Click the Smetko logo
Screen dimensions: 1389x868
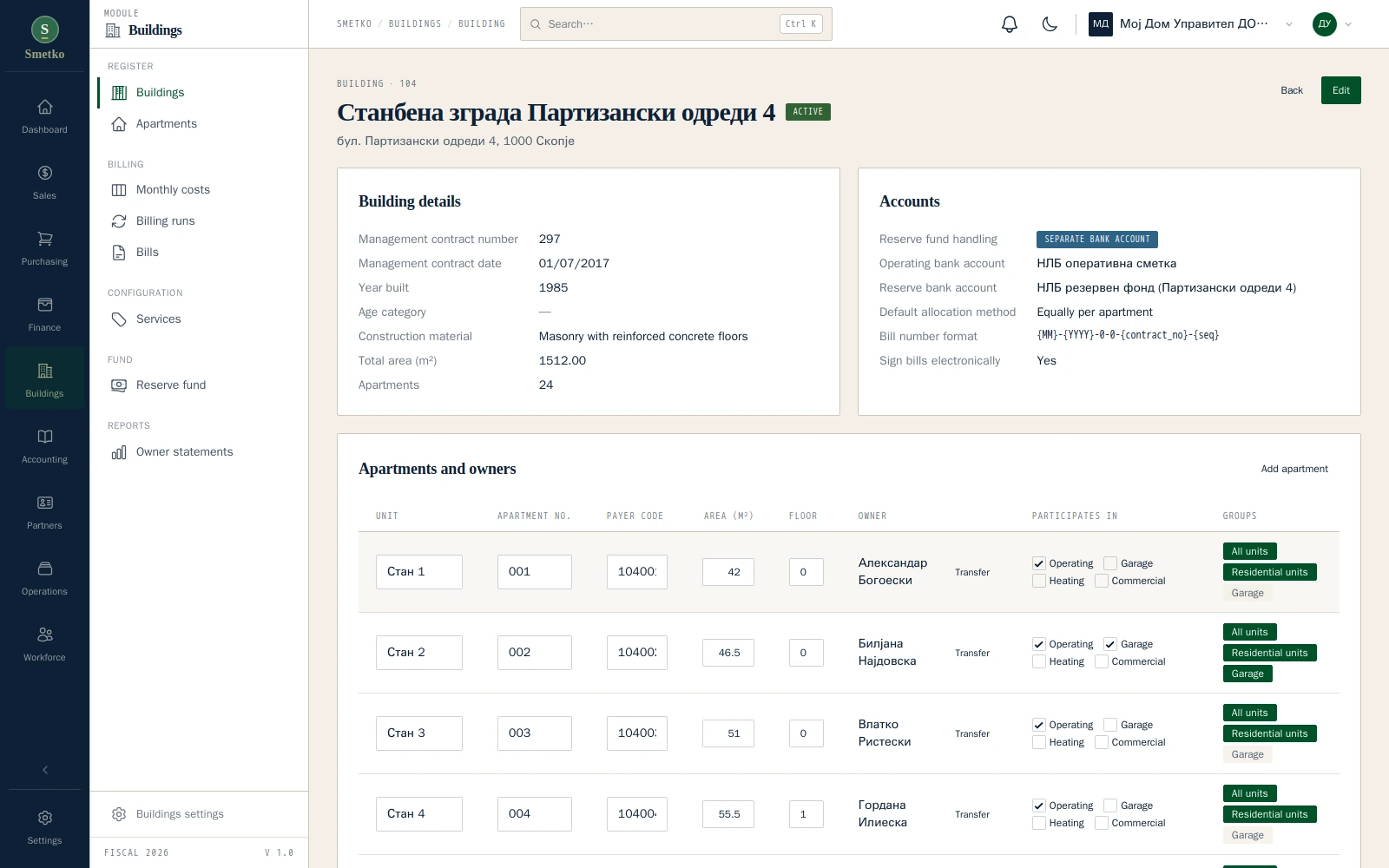(x=45, y=38)
